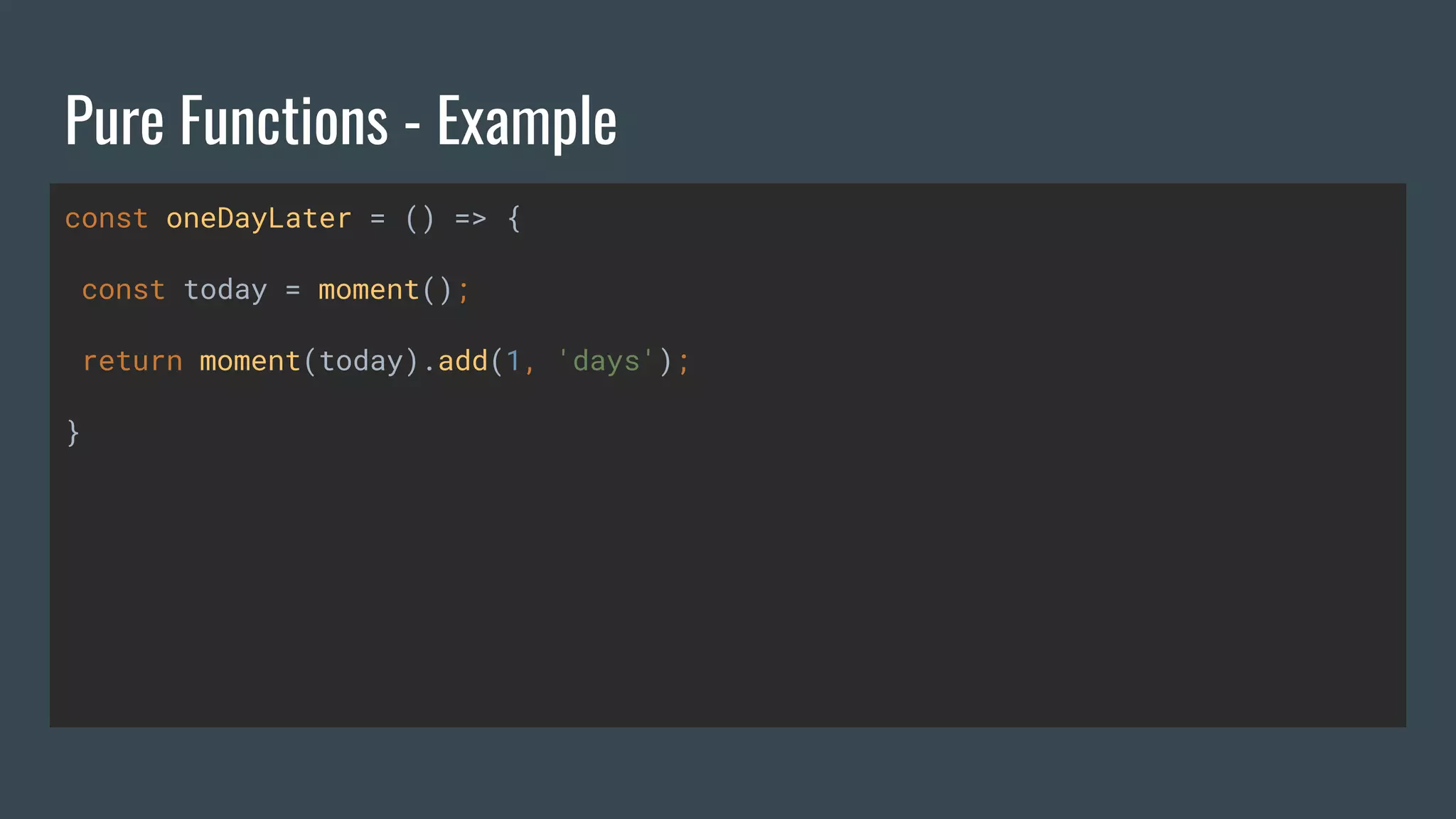1456x819 pixels.
Task: Click the '=>' arrow operator
Action: click(x=471, y=219)
